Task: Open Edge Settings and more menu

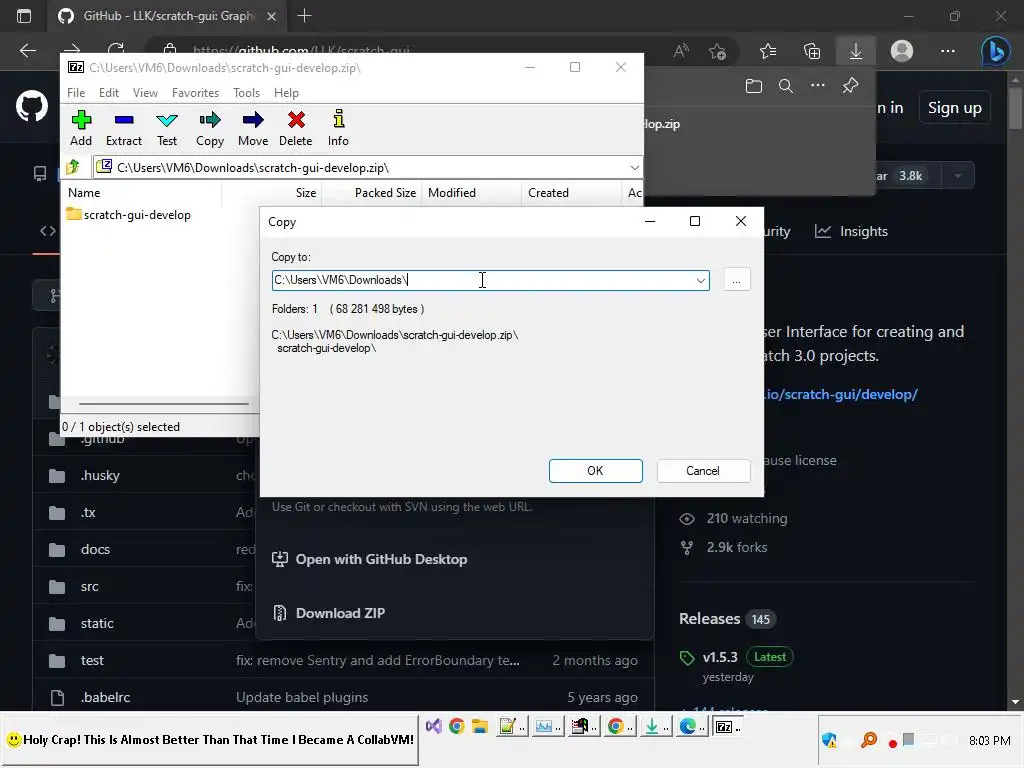Action: click(948, 51)
